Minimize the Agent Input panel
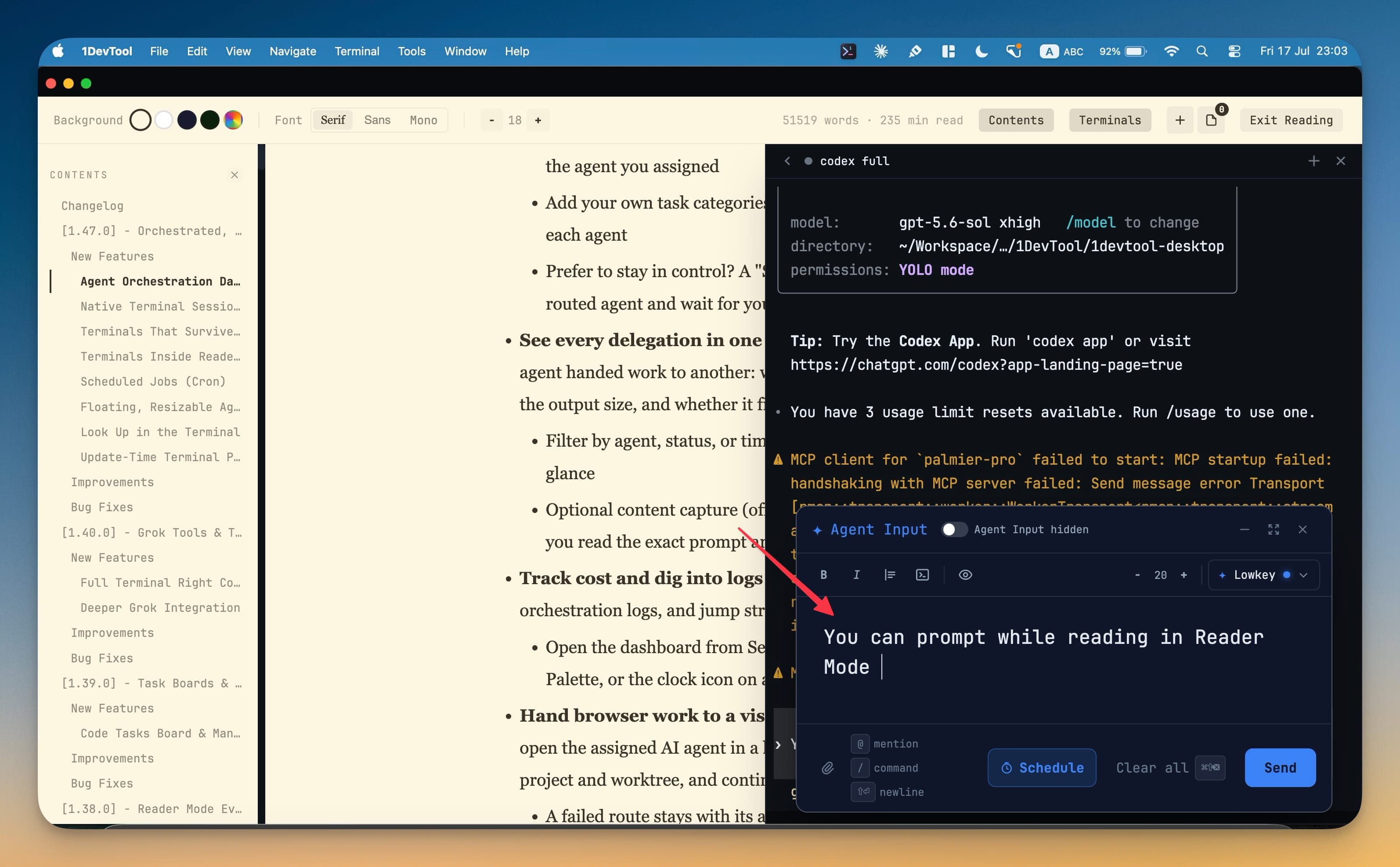This screenshot has height=867, width=1400. pyautogui.click(x=1244, y=529)
